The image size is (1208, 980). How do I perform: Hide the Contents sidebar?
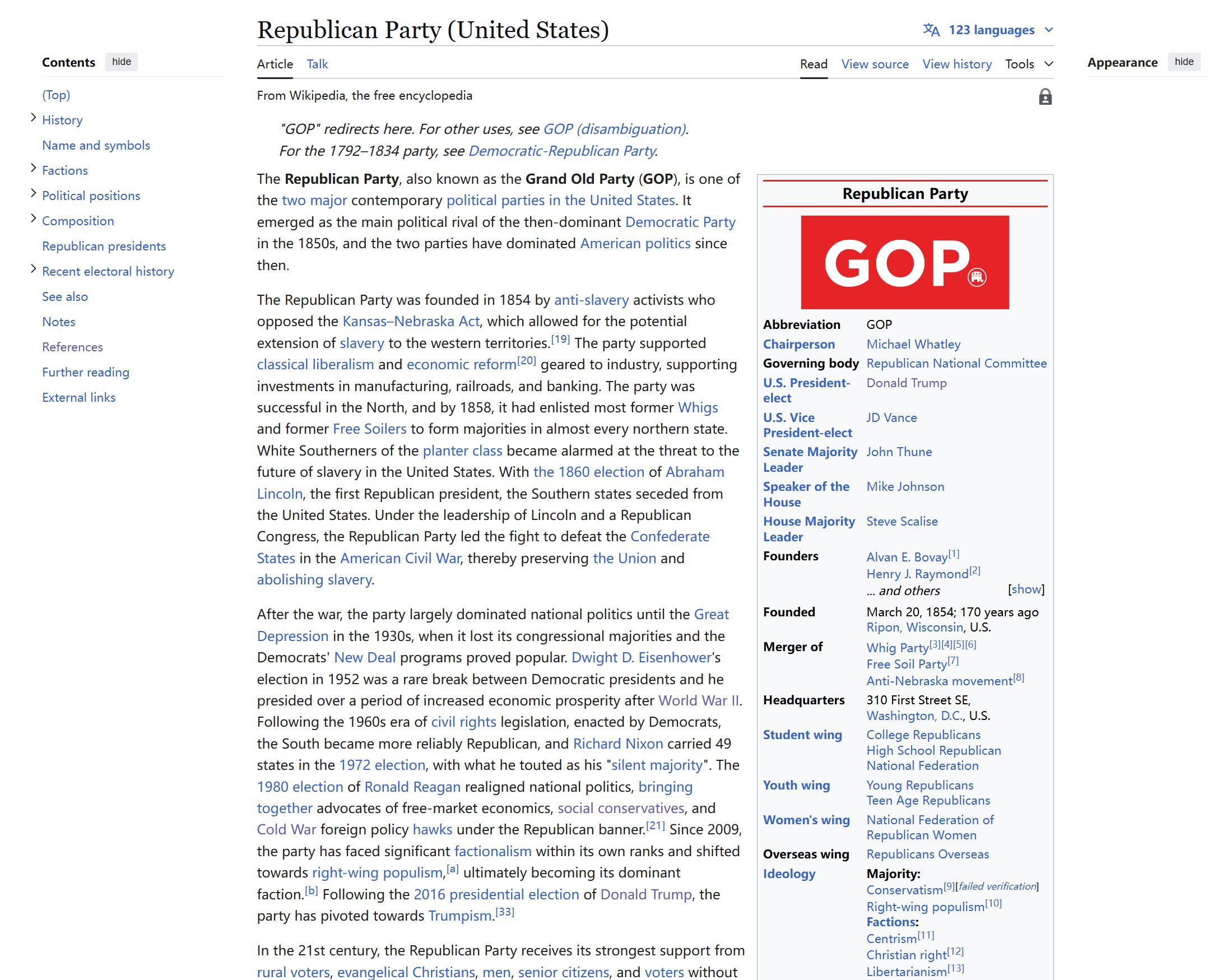pos(122,62)
